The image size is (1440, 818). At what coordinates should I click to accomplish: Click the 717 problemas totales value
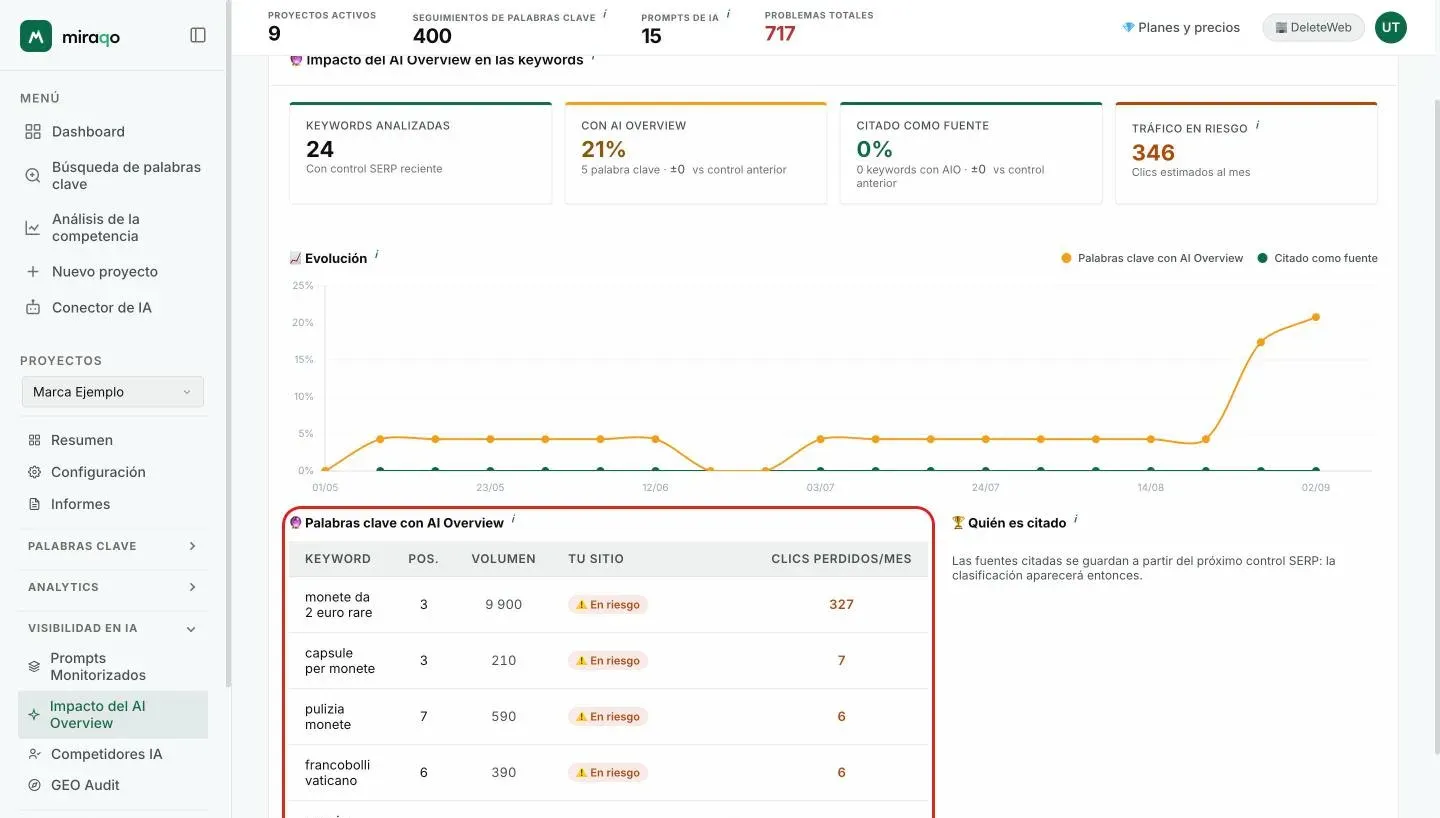780,34
